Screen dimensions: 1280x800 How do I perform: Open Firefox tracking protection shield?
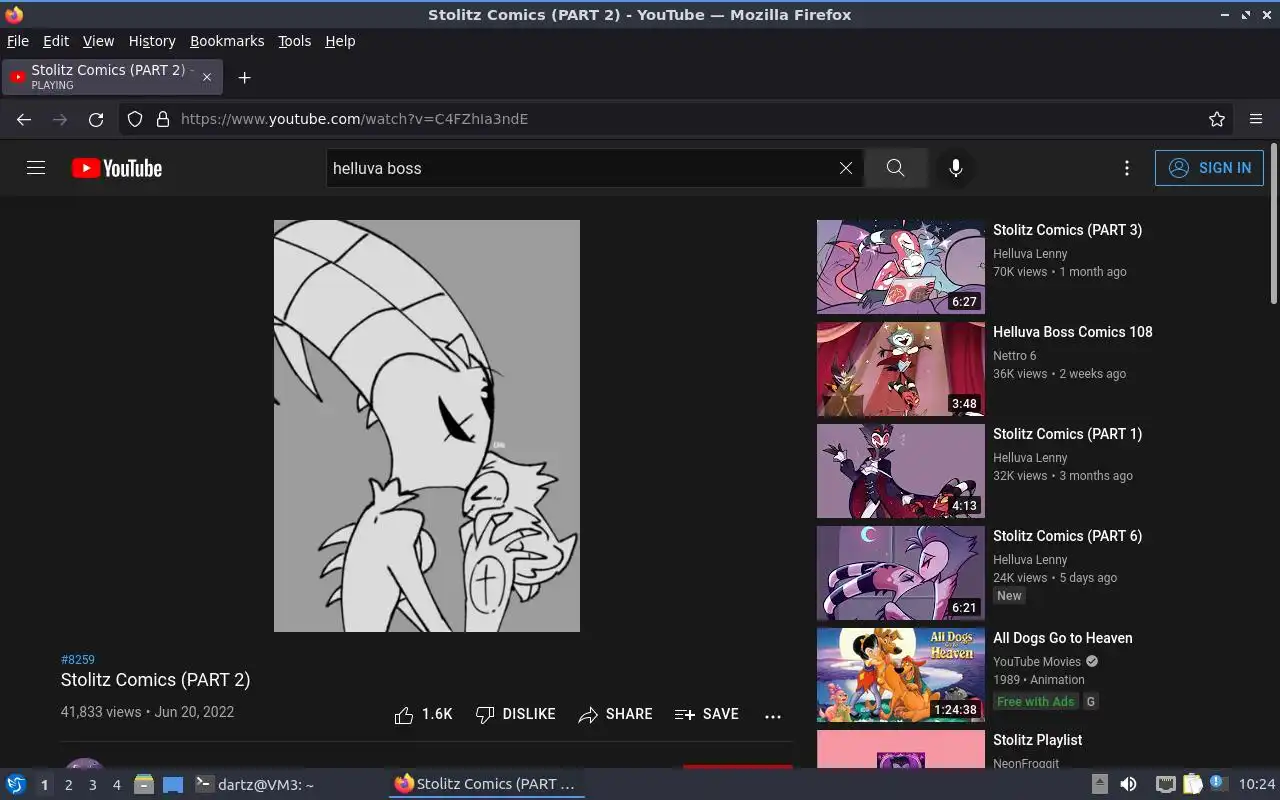point(135,119)
